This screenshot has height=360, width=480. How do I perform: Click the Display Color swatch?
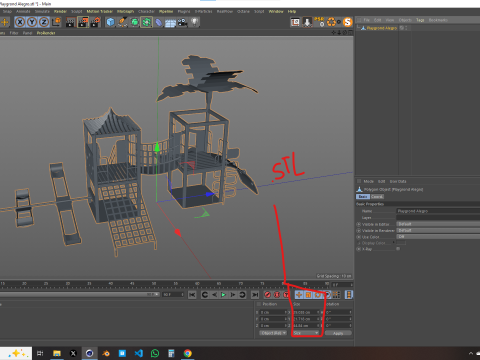(x=401, y=243)
